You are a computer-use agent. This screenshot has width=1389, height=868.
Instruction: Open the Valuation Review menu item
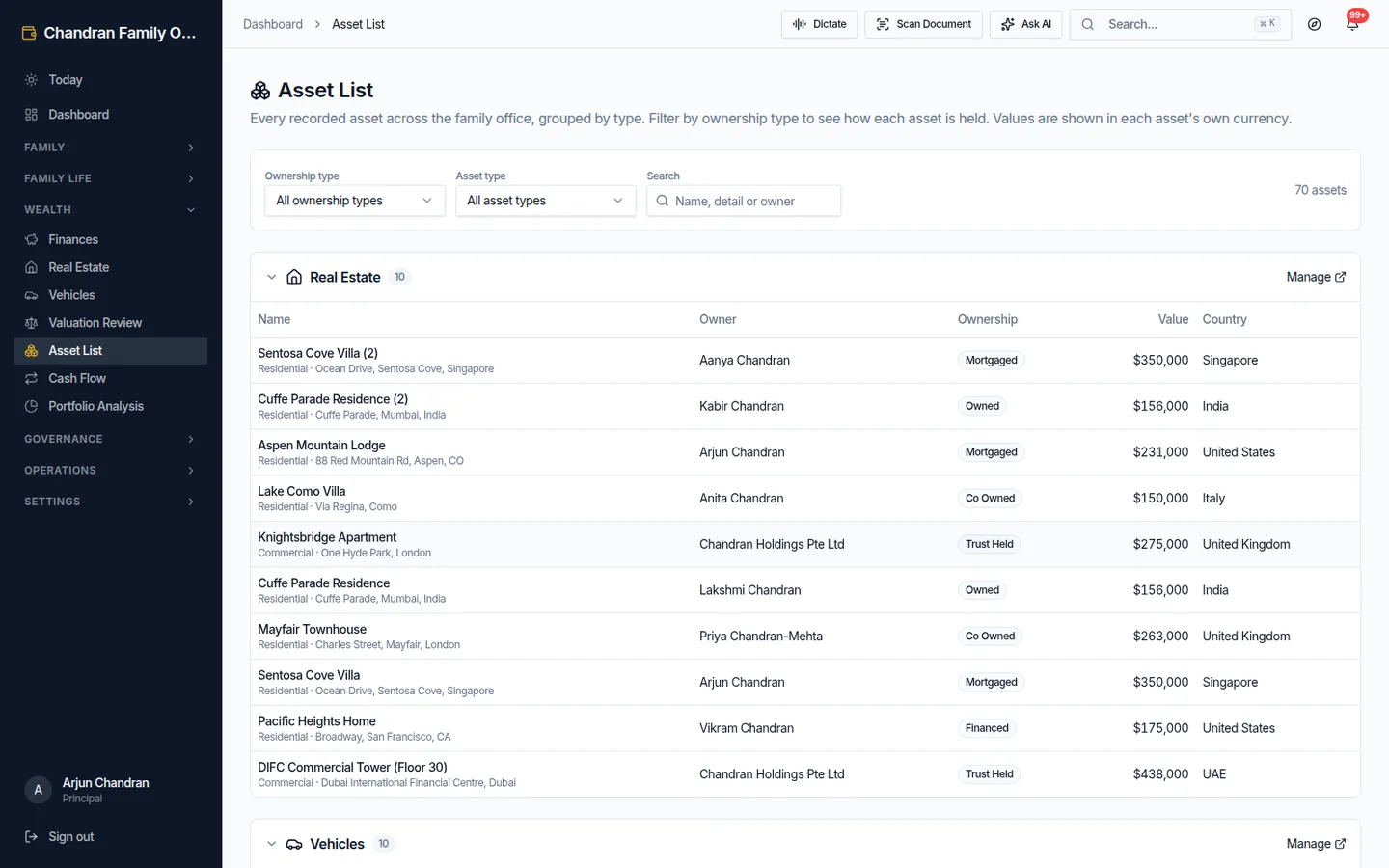[111, 323]
